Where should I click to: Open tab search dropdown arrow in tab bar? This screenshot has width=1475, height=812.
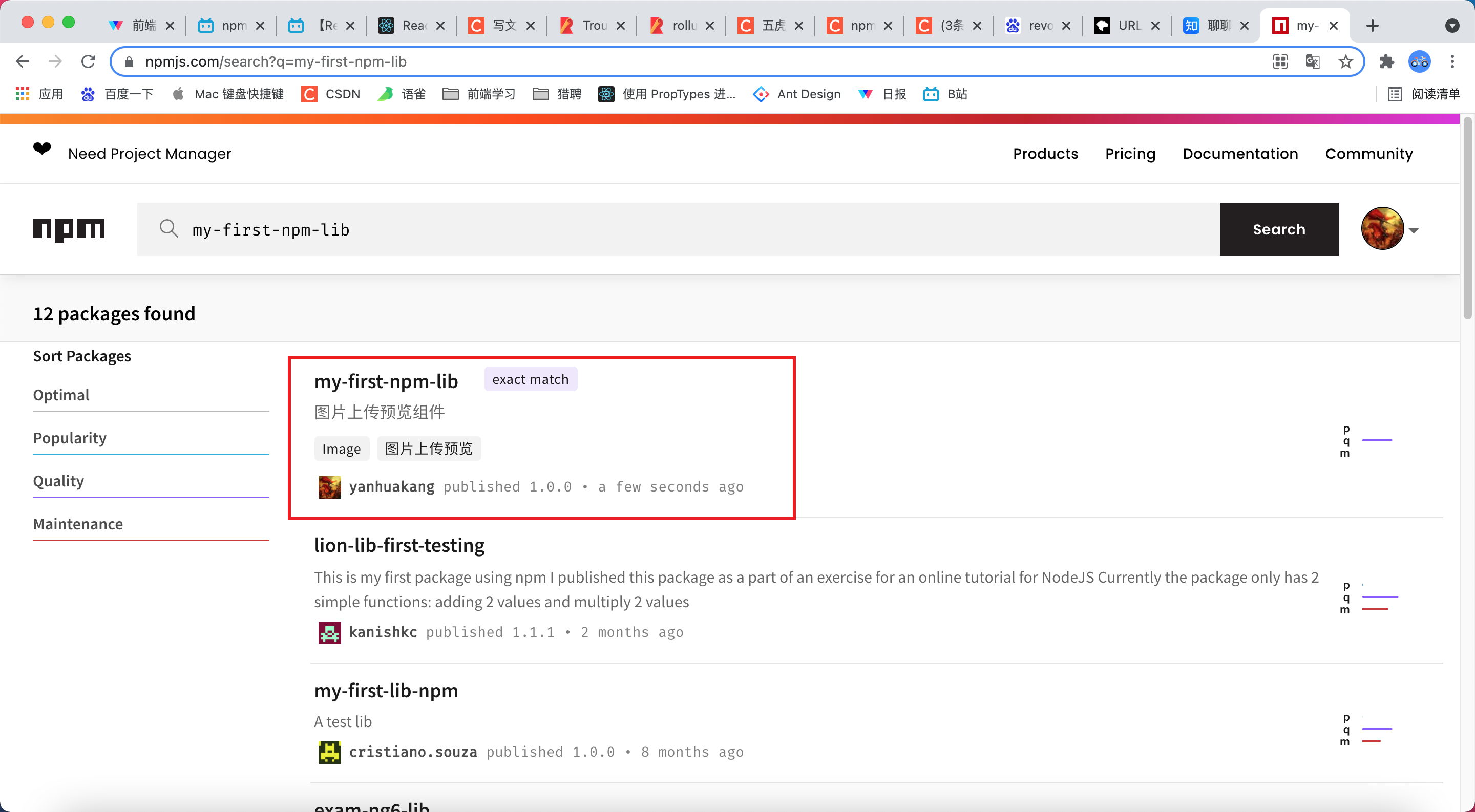point(1451,26)
